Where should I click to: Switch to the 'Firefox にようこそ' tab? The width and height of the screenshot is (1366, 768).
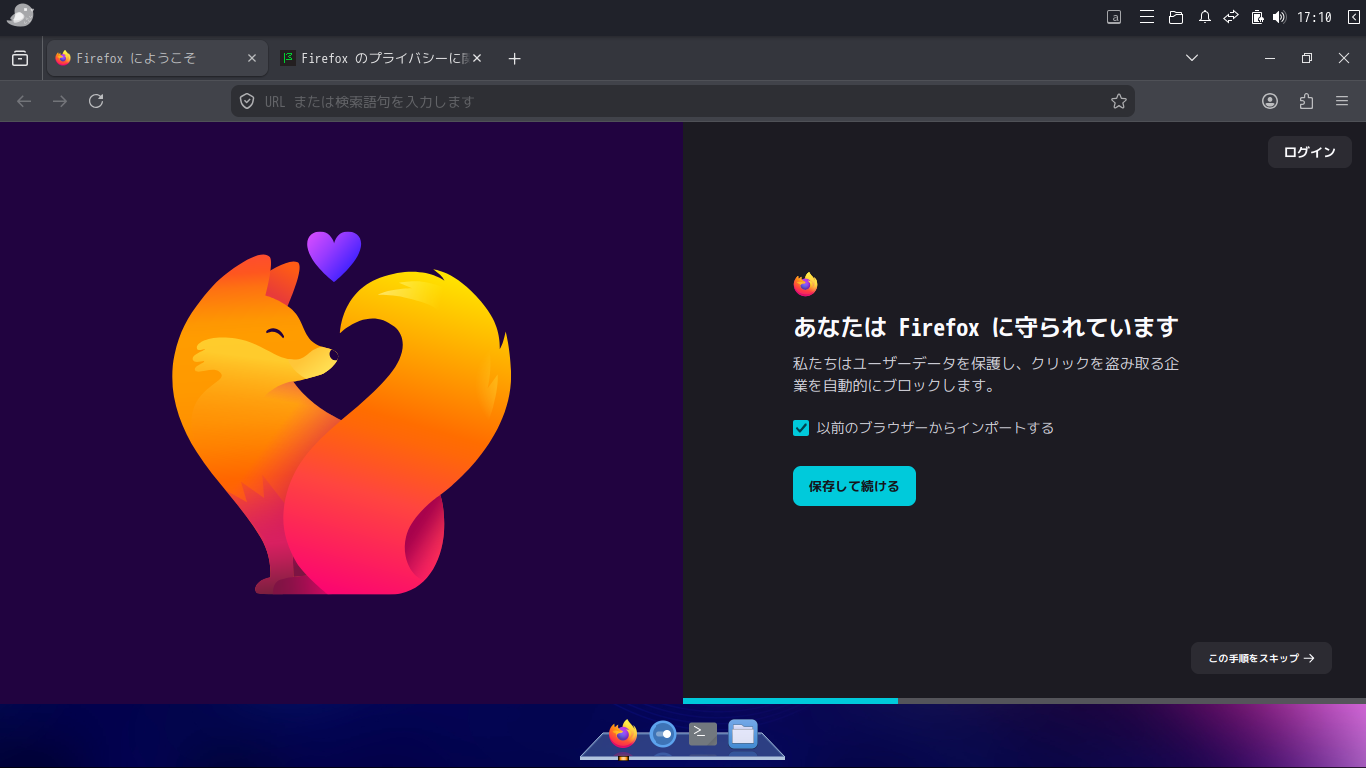(157, 59)
